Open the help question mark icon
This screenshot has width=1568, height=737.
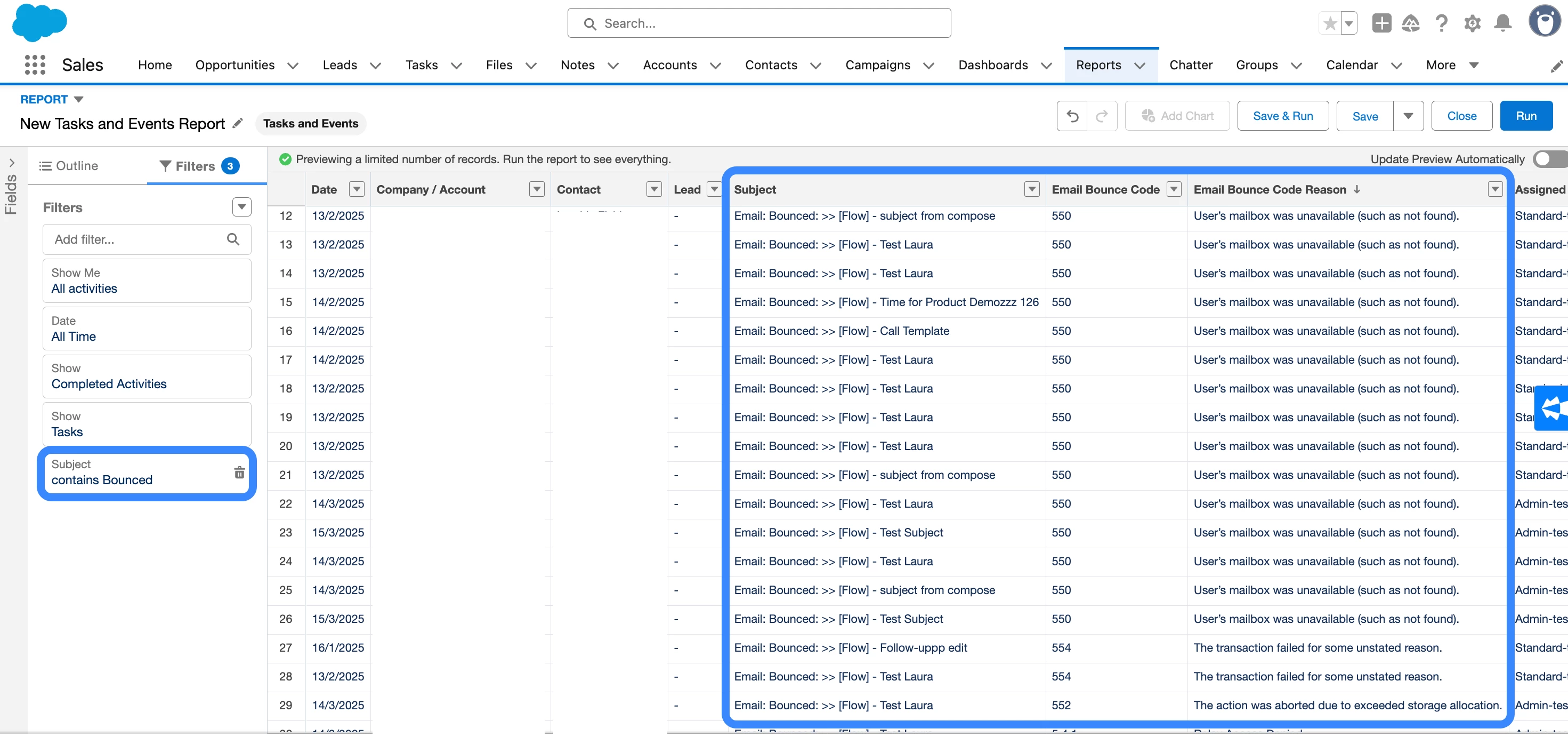1441,23
